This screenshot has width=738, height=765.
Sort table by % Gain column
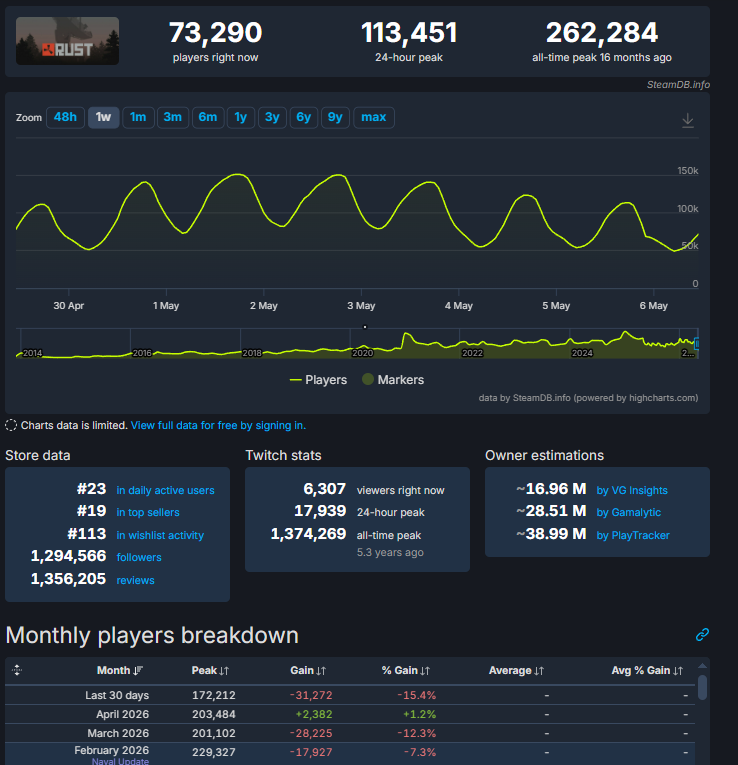pyautogui.click(x=406, y=670)
